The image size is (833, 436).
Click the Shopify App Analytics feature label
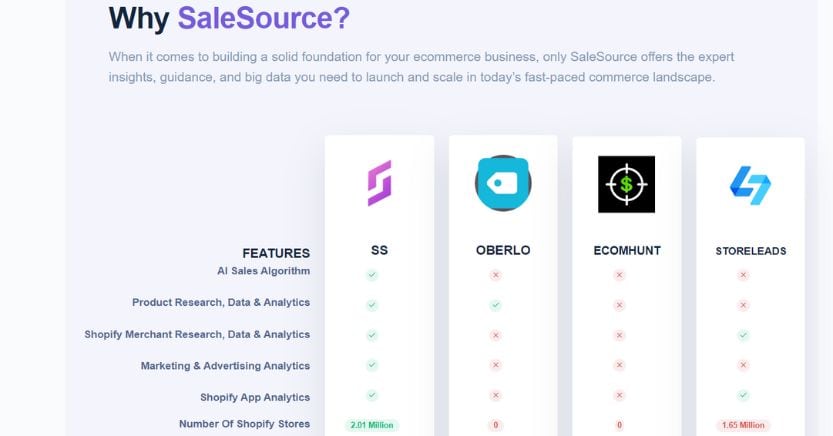coord(255,397)
